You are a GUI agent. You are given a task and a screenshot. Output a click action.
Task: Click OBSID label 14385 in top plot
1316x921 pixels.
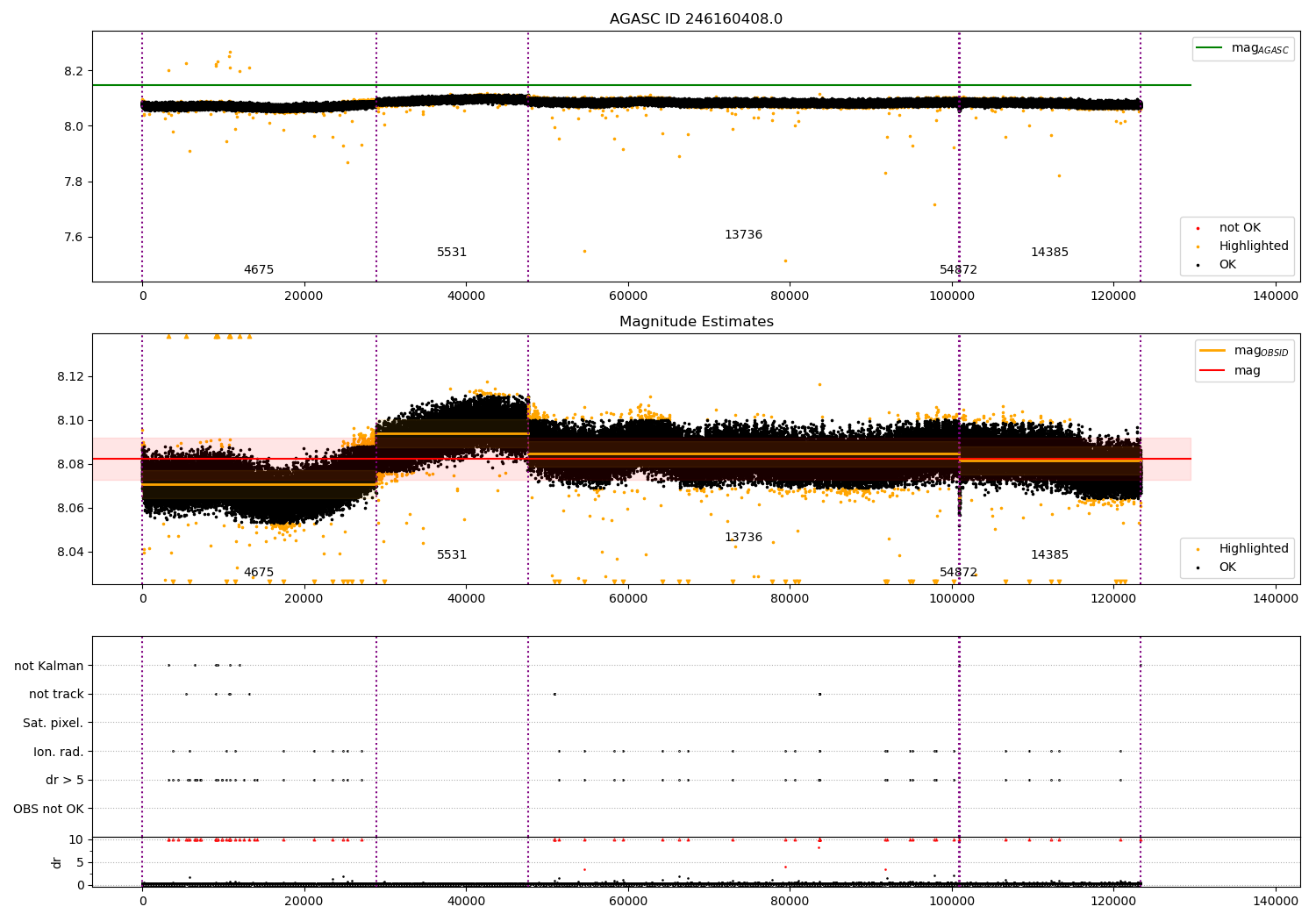1049,253
